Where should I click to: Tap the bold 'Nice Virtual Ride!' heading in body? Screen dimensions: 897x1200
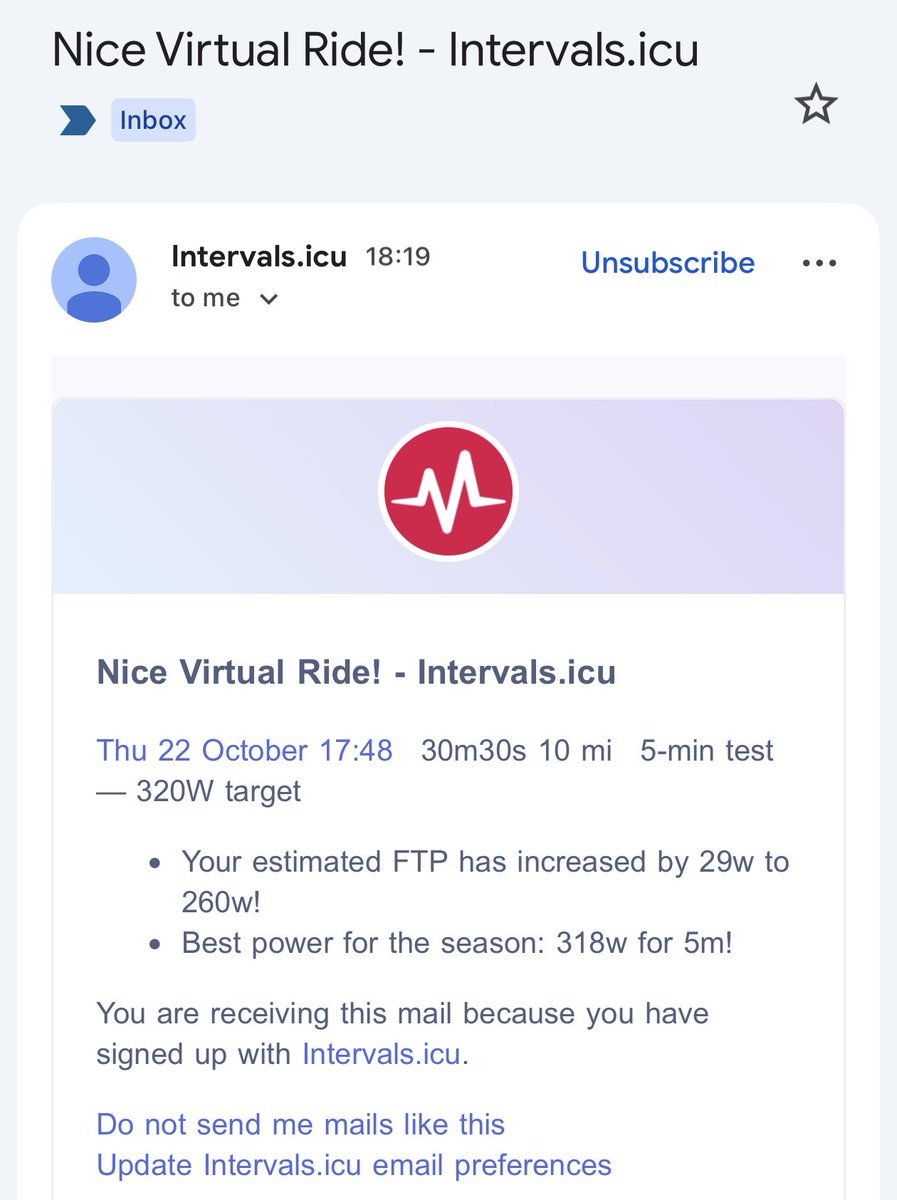click(356, 672)
